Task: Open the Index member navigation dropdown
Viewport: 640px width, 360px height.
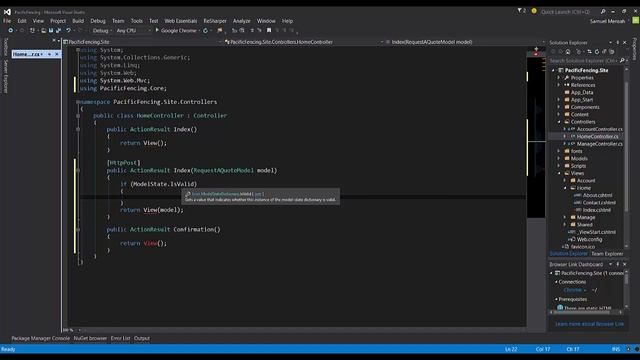Action: pyautogui.click(x=465, y=42)
